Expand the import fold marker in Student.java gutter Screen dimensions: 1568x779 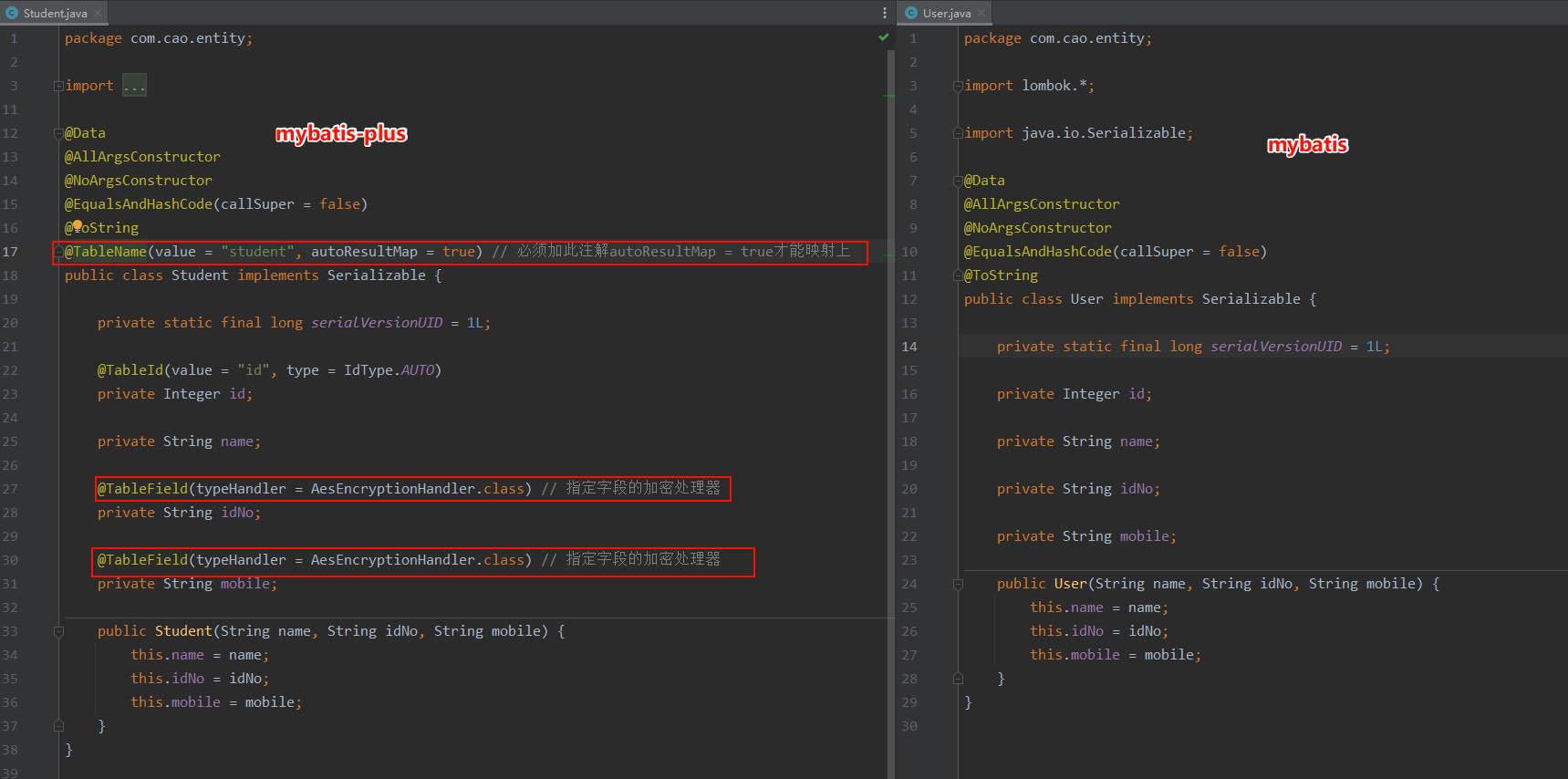58,86
